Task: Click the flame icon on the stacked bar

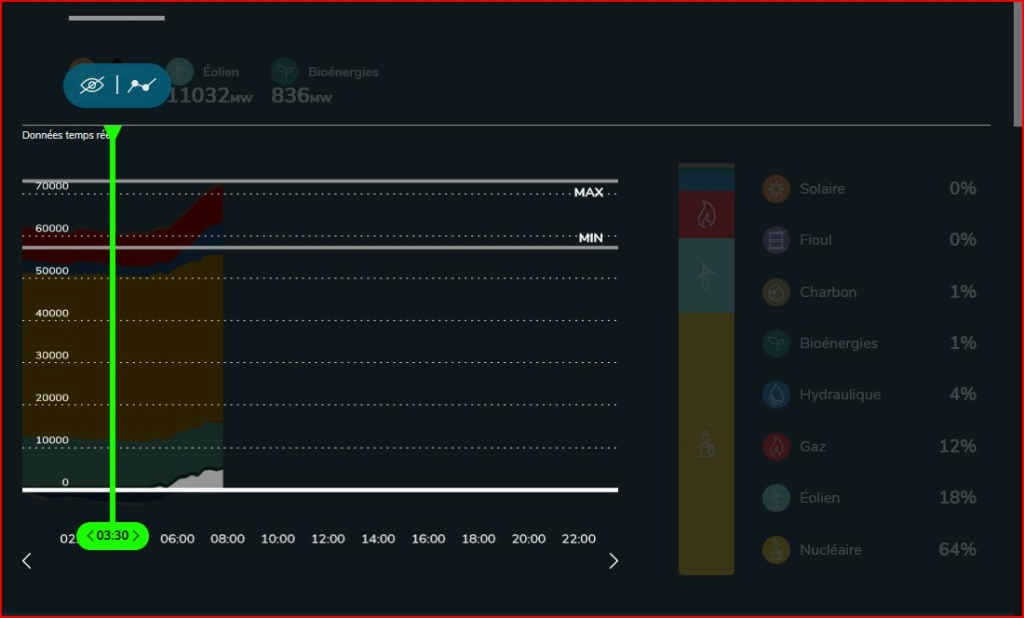Action: 706,214
